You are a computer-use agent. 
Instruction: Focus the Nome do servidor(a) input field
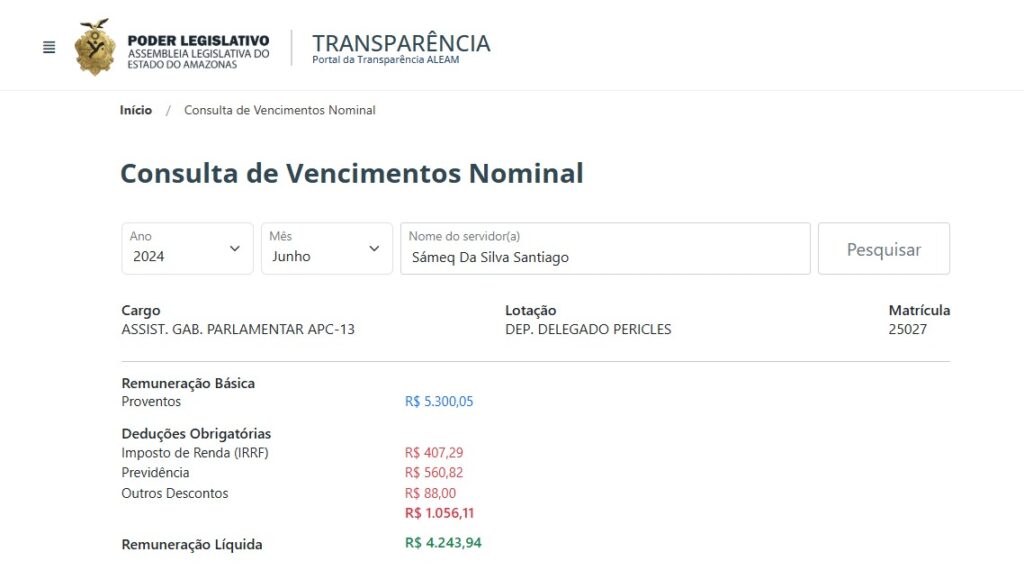pyautogui.click(x=605, y=249)
